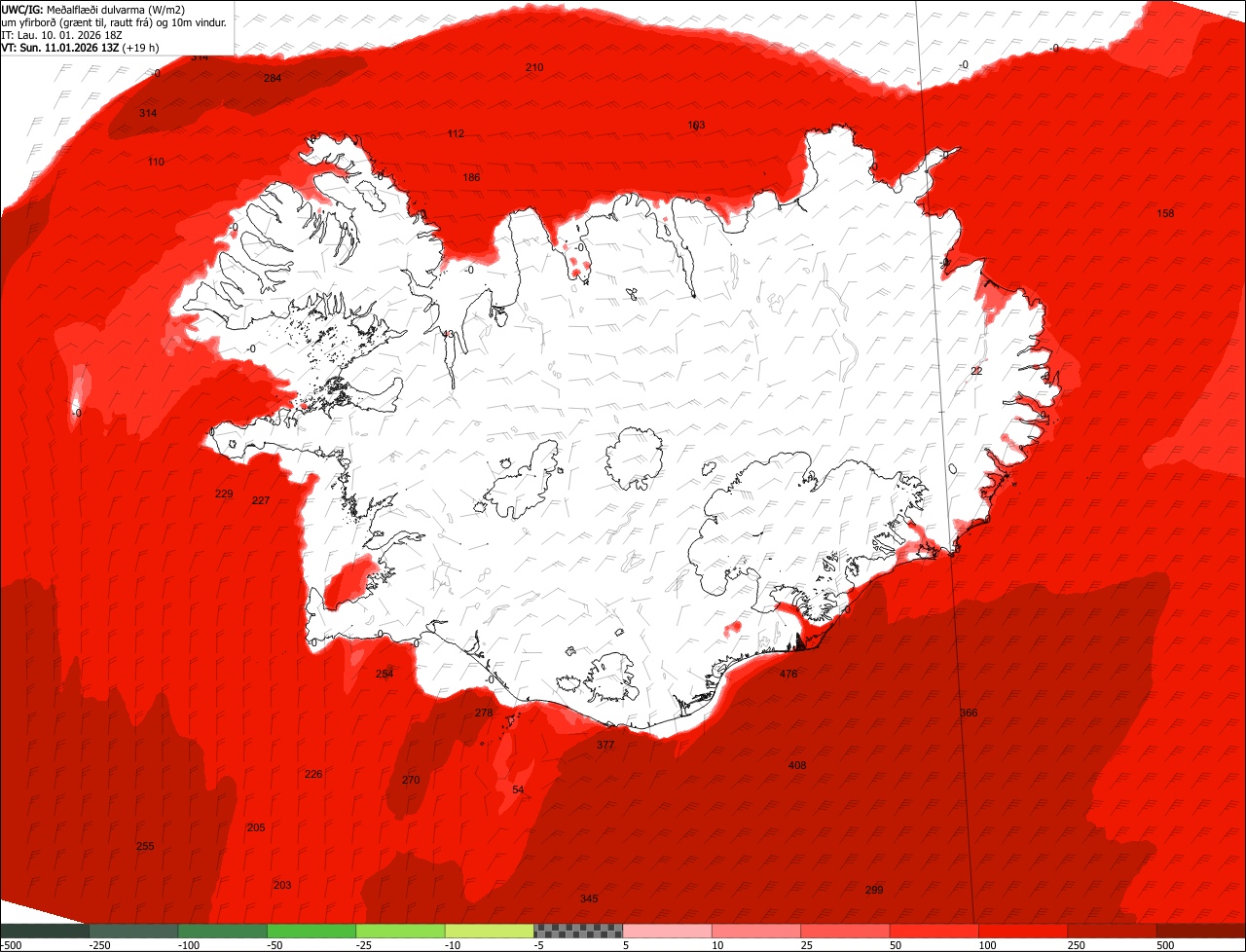This screenshot has height=952, width=1246.
Task: Pick the pale pink swatch between 5 and 10
Action: [667, 932]
